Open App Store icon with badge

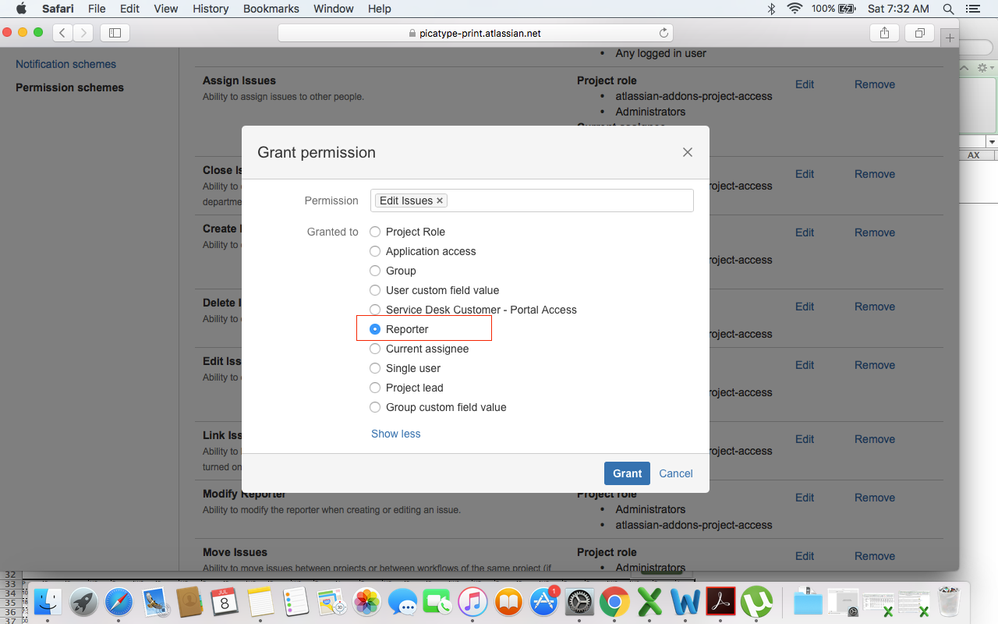(544, 602)
